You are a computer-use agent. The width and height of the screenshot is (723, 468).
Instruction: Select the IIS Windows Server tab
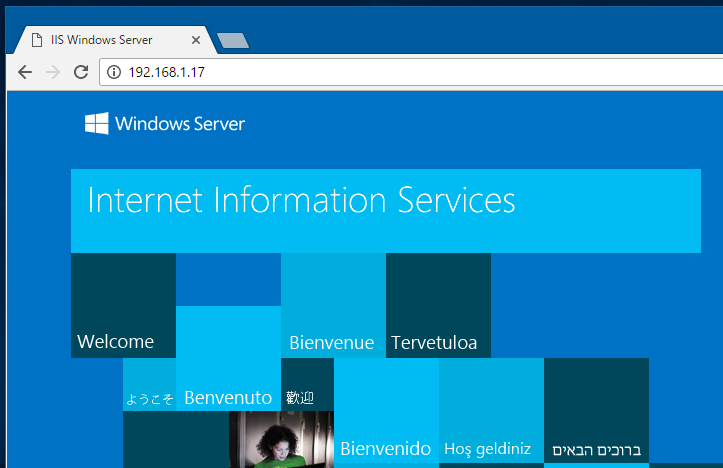coord(115,40)
